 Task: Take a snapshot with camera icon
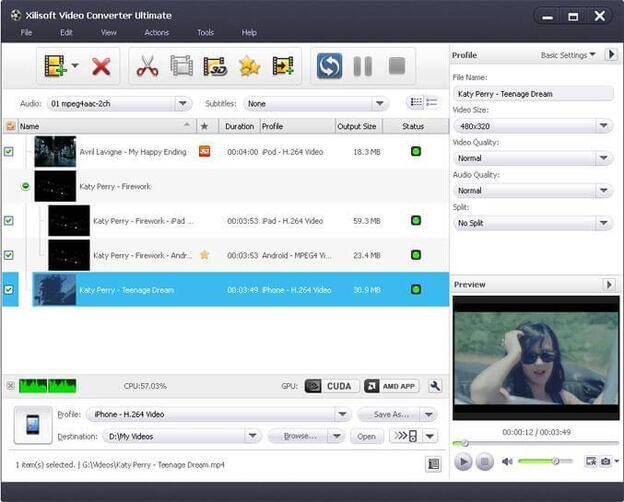(x=606, y=461)
